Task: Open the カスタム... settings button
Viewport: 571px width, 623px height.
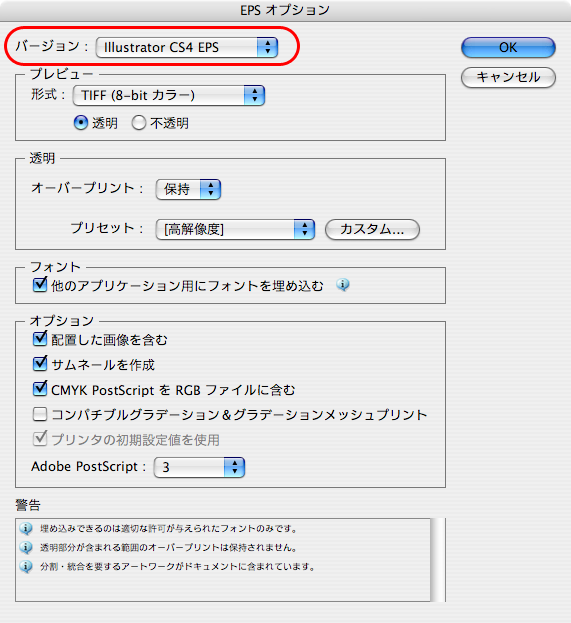Action: pyautogui.click(x=372, y=229)
